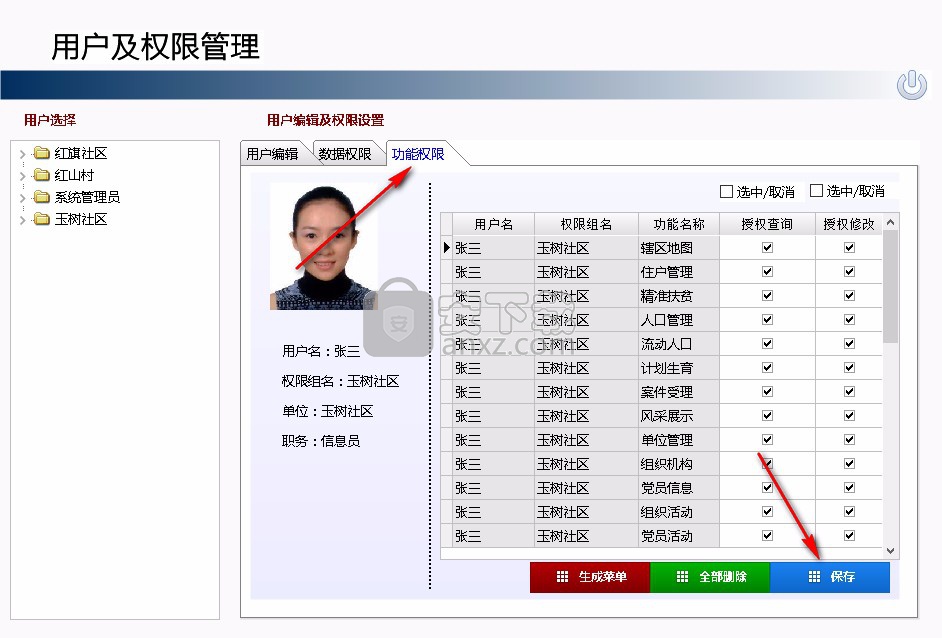The width and height of the screenshot is (942, 638).
Task: Select the 功能权限 tab
Action: (x=418, y=154)
